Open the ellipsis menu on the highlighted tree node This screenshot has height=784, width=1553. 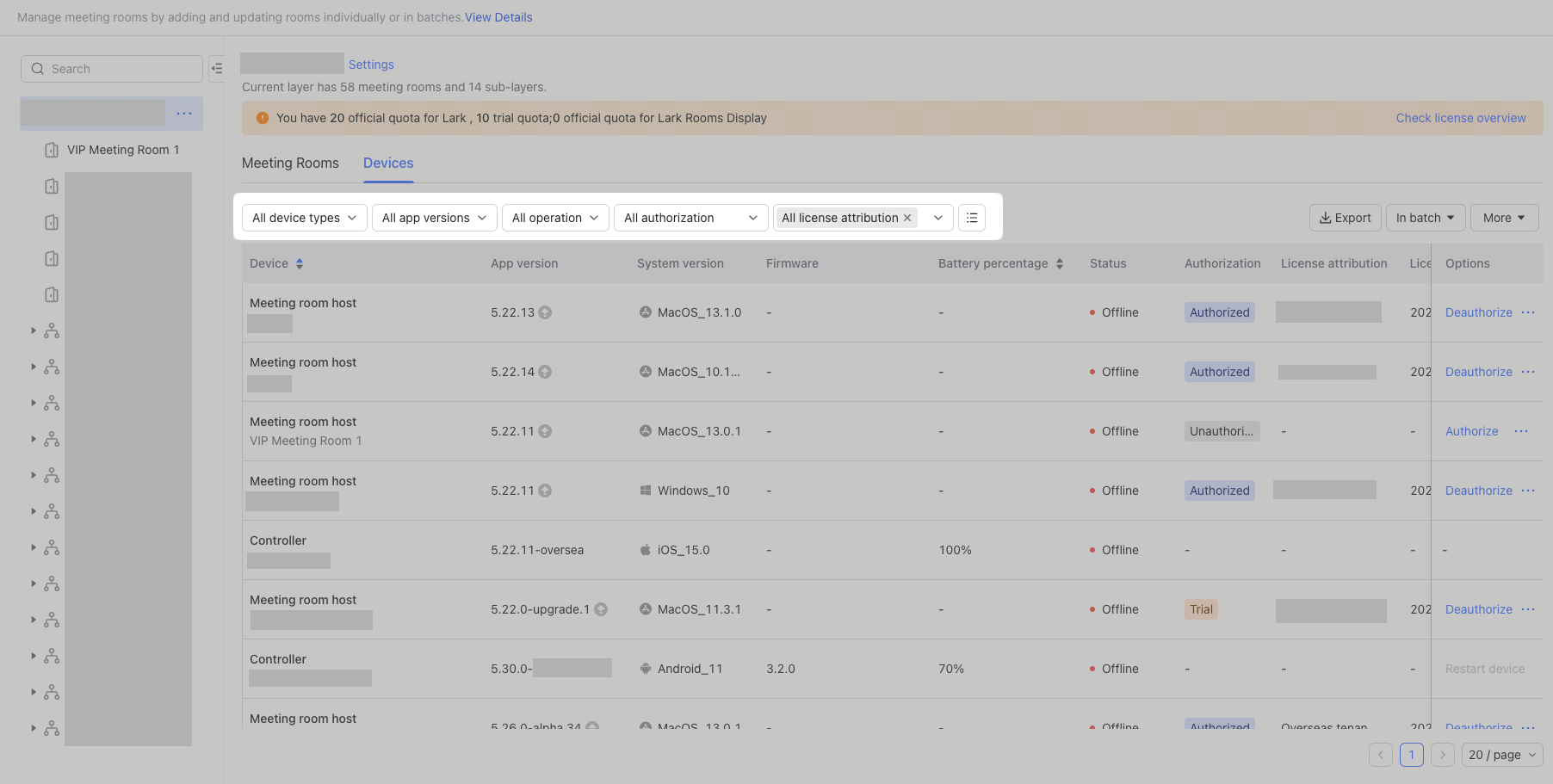click(183, 113)
